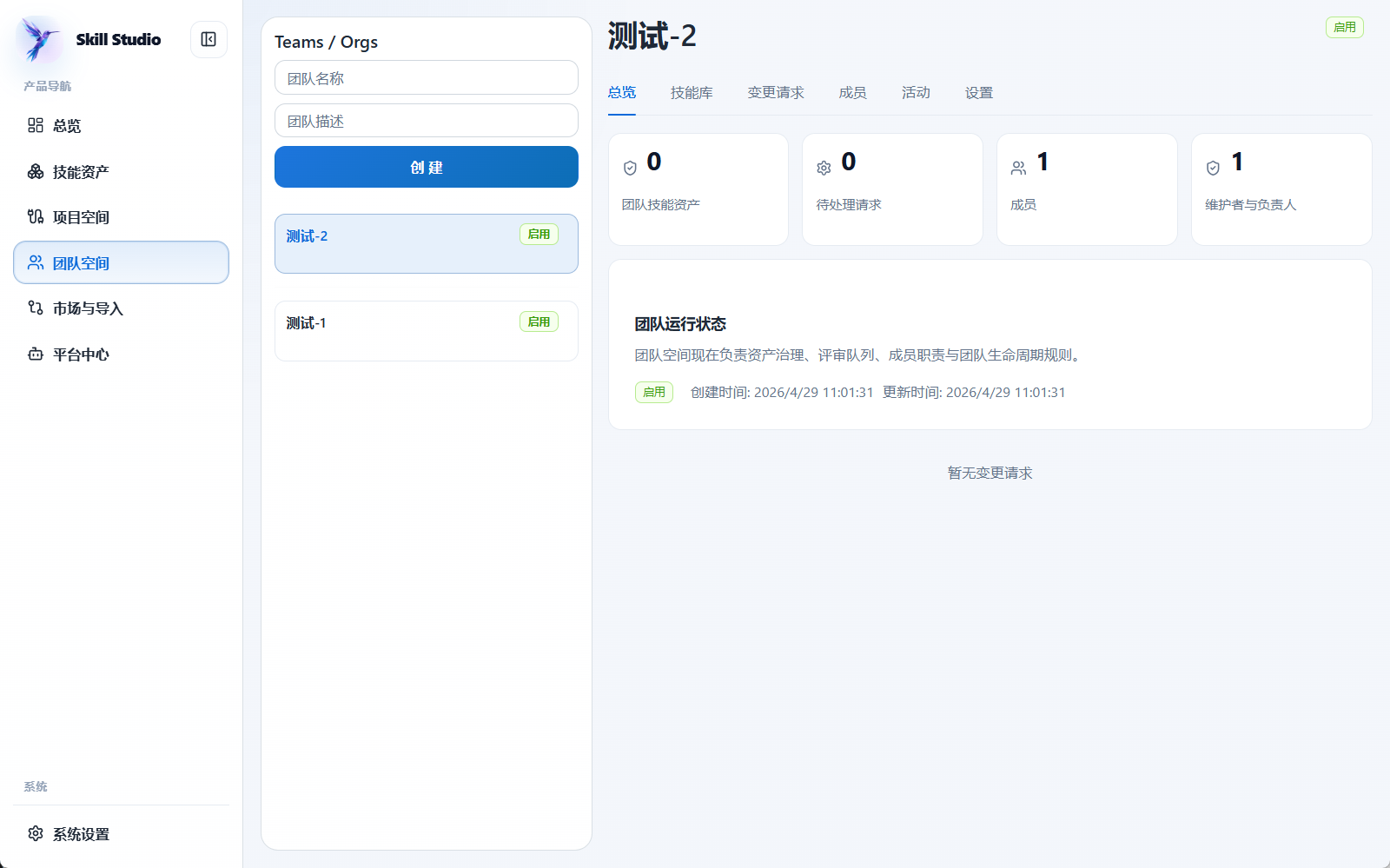Click the 团队名称 input field
1390x868 pixels.
427,77
